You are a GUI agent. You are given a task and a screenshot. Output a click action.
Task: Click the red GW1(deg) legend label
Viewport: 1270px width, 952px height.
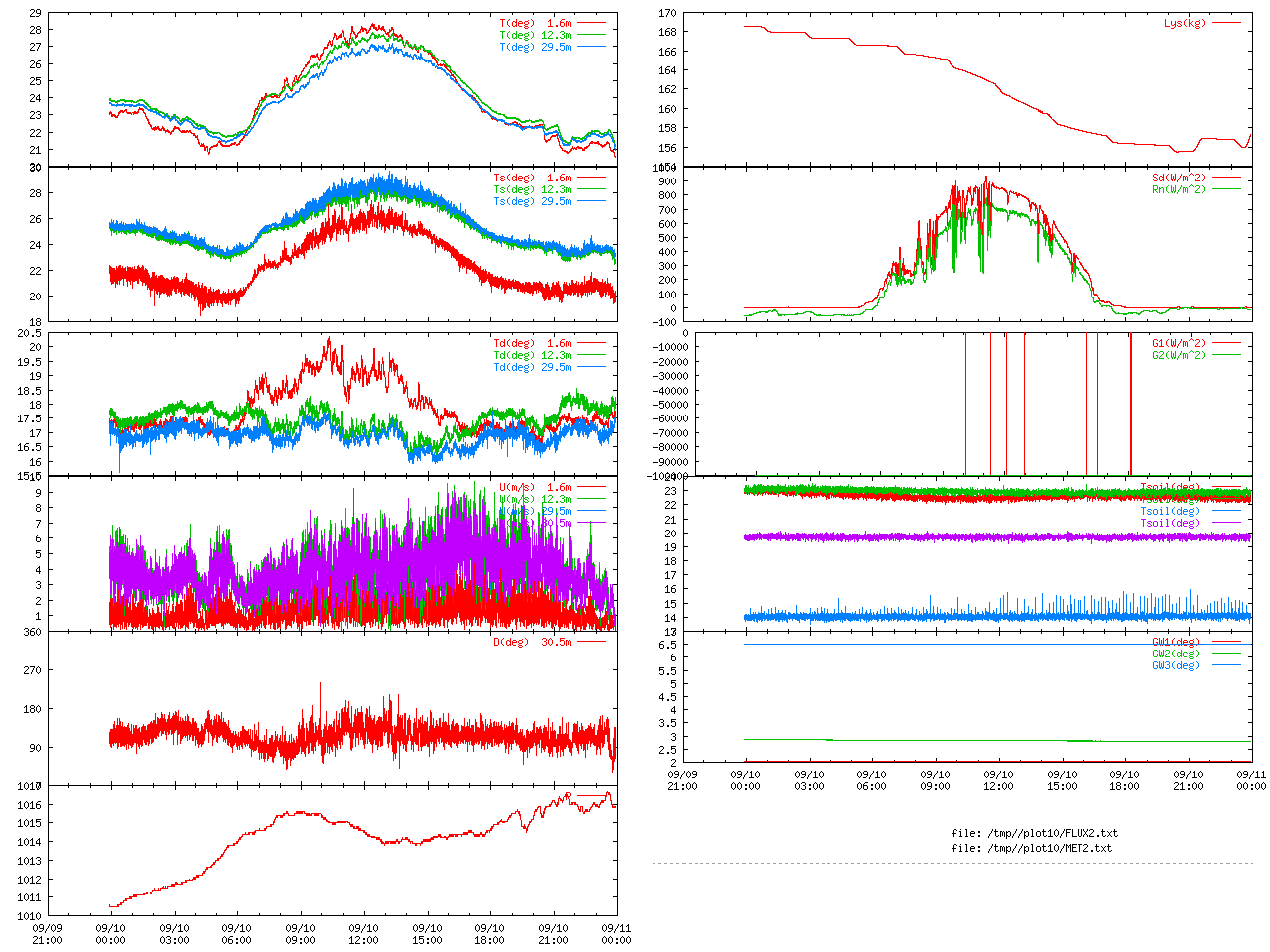pyautogui.click(x=1175, y=642)
